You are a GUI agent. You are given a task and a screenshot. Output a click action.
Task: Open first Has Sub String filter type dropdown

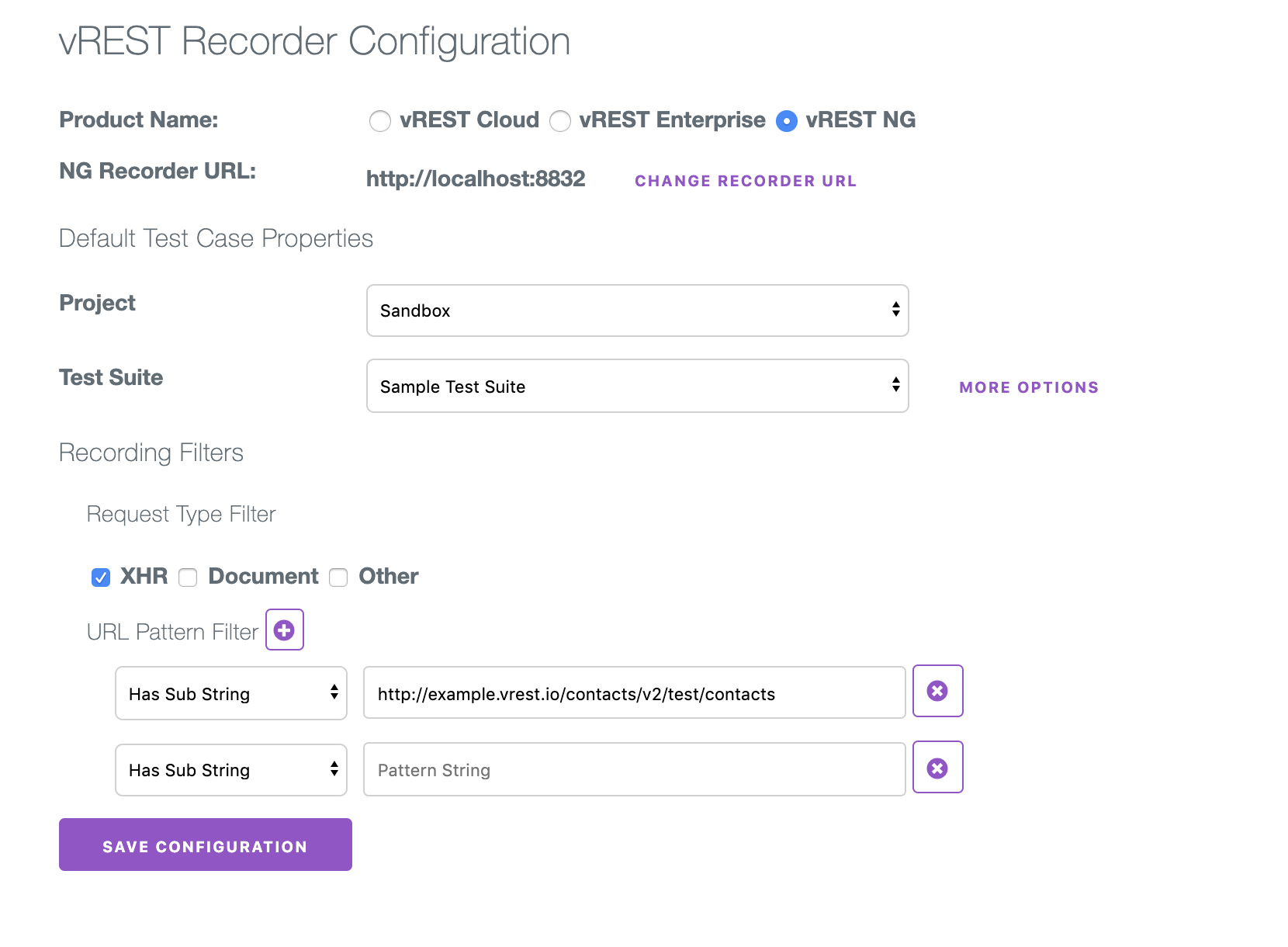(231, 693)
